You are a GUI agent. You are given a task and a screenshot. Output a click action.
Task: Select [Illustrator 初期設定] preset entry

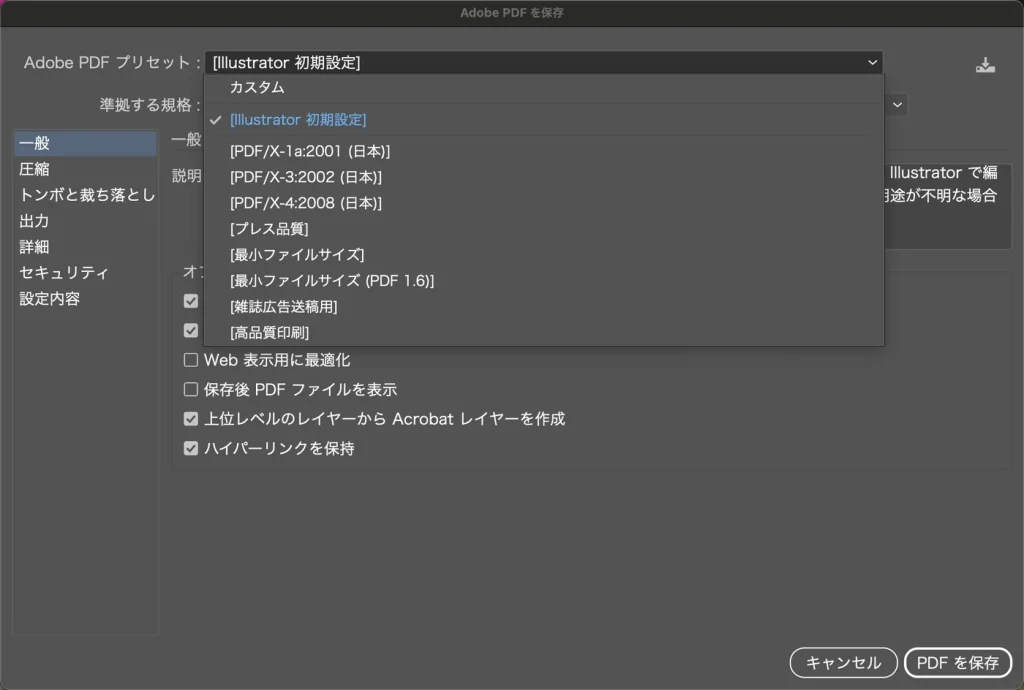coord(544,120)
